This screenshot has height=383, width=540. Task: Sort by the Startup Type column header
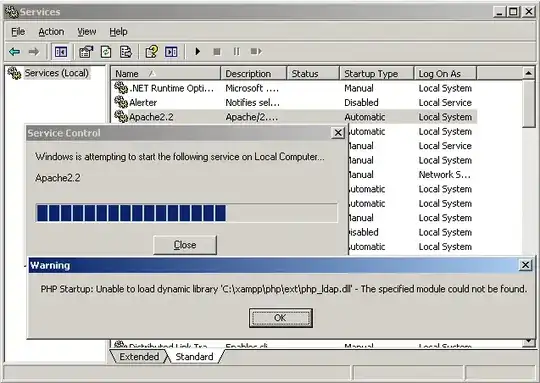[x=377, y=73]
